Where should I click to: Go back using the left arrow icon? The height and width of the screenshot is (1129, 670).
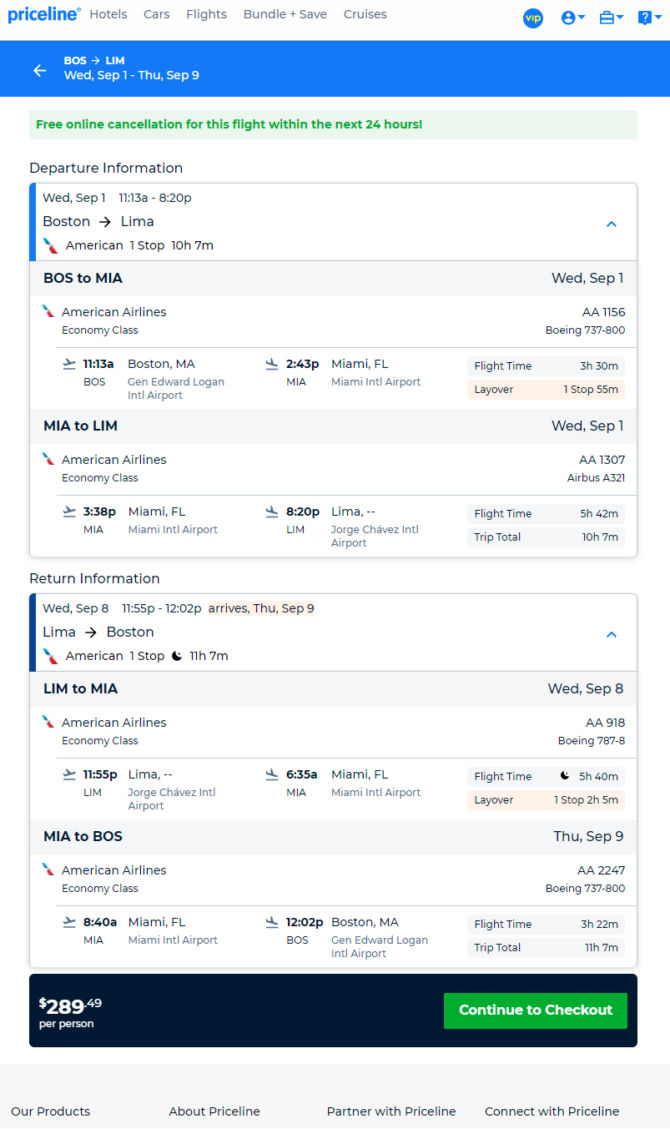[x=40, y=70]
